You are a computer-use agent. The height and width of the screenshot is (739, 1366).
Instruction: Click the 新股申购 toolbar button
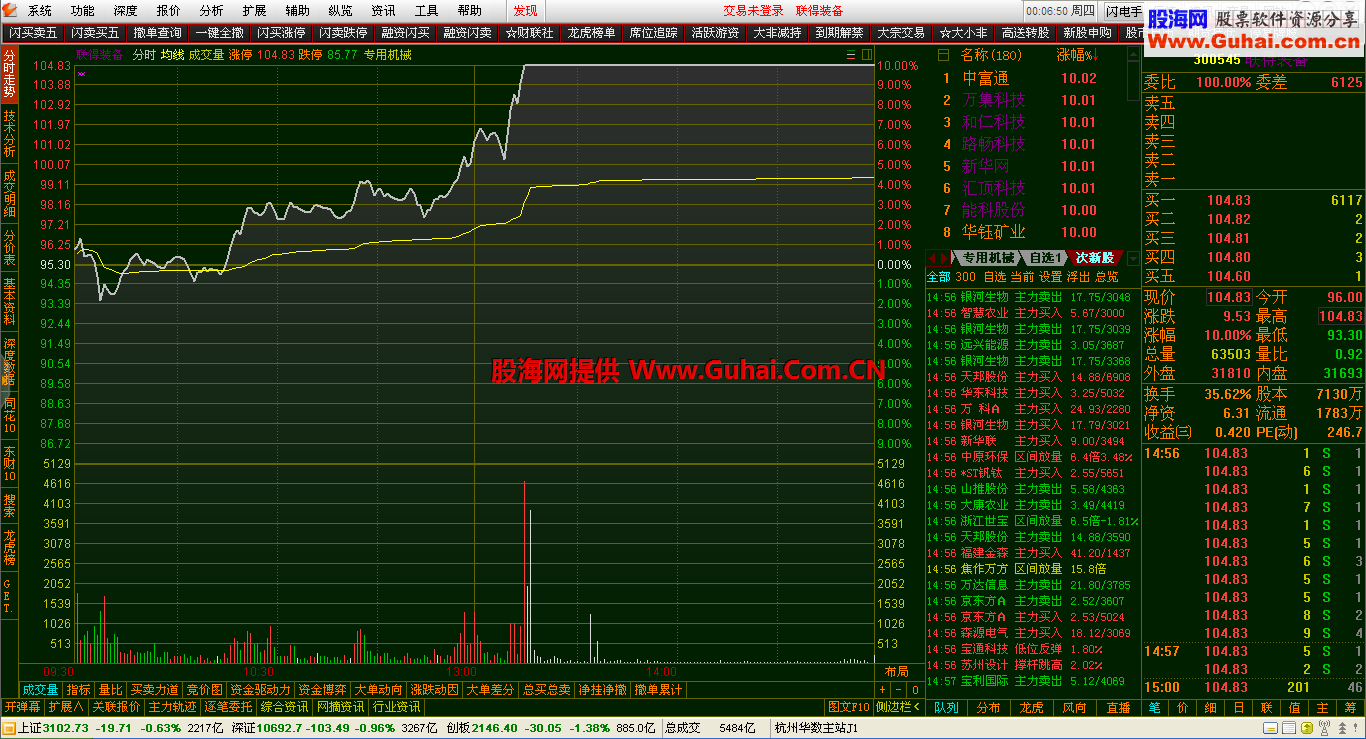click(x=1087, y=33)
